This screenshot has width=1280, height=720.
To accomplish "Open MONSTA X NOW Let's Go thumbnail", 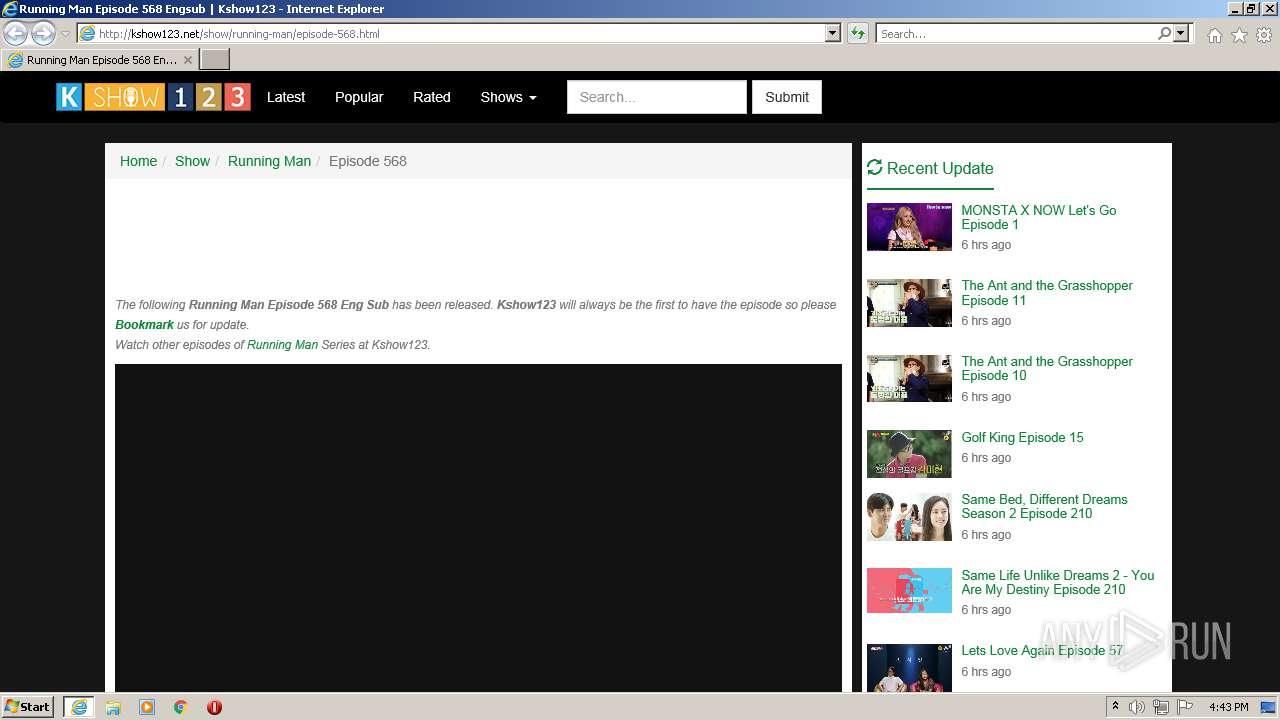I will [x=909, y=227].
